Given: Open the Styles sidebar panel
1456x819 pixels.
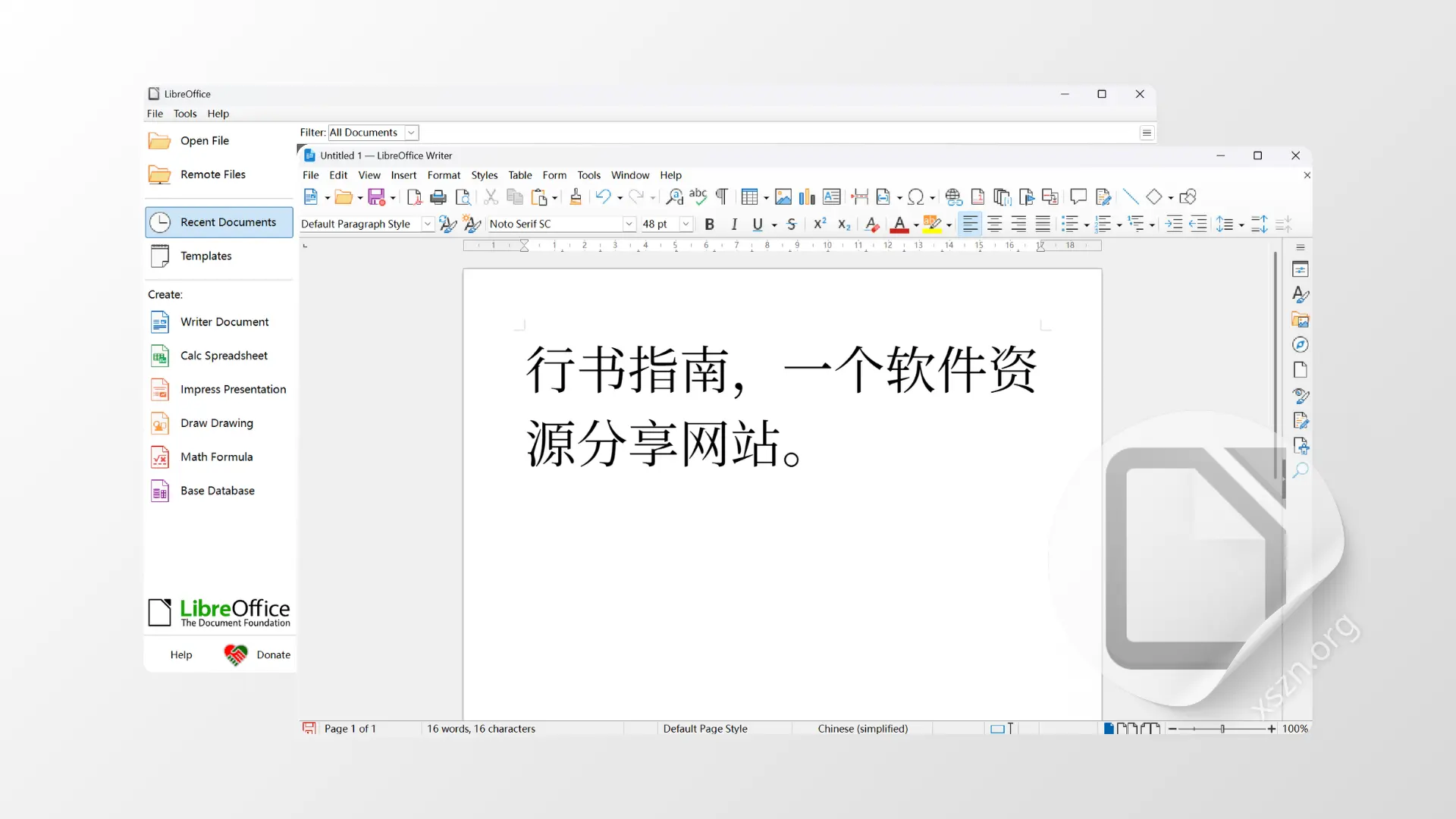Looking at the screenshot, I should pos(1300,294).
